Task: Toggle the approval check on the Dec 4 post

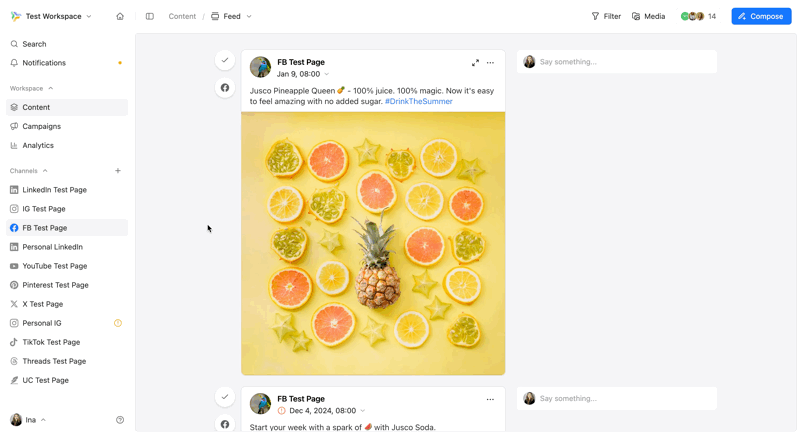Action: point(225,397)
